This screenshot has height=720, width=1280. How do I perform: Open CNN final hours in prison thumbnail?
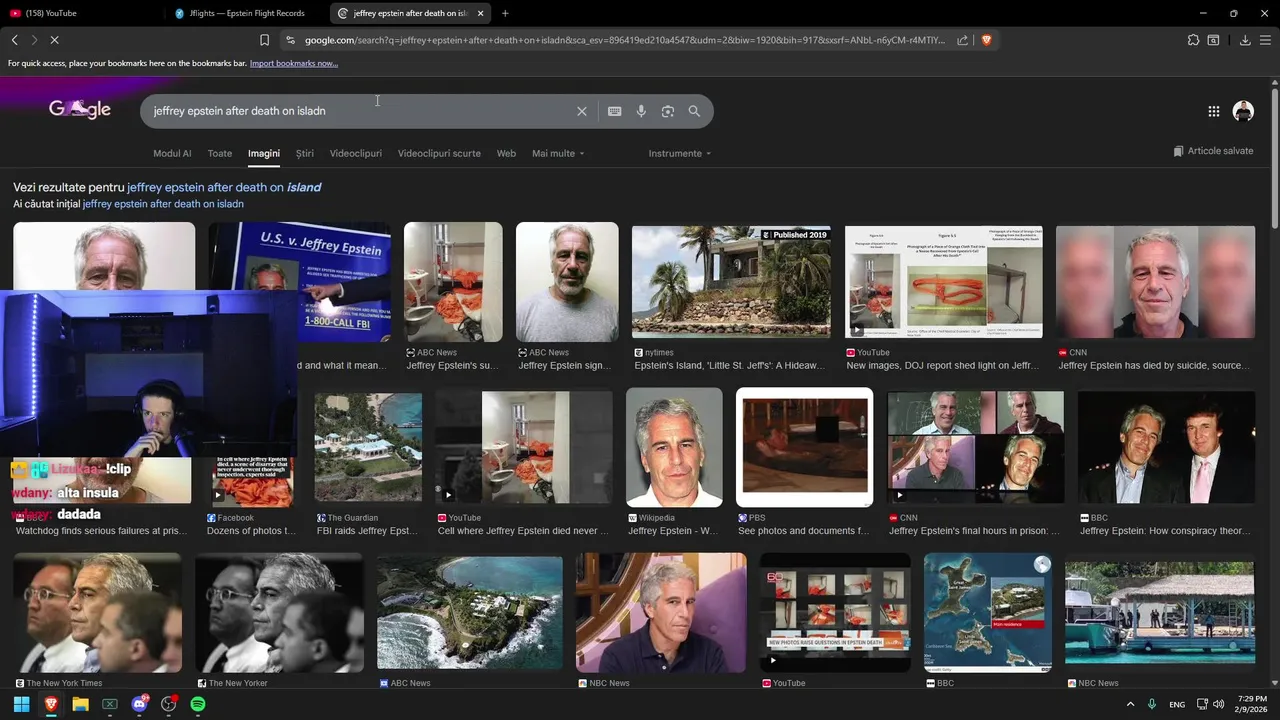[x=976, y=447]
